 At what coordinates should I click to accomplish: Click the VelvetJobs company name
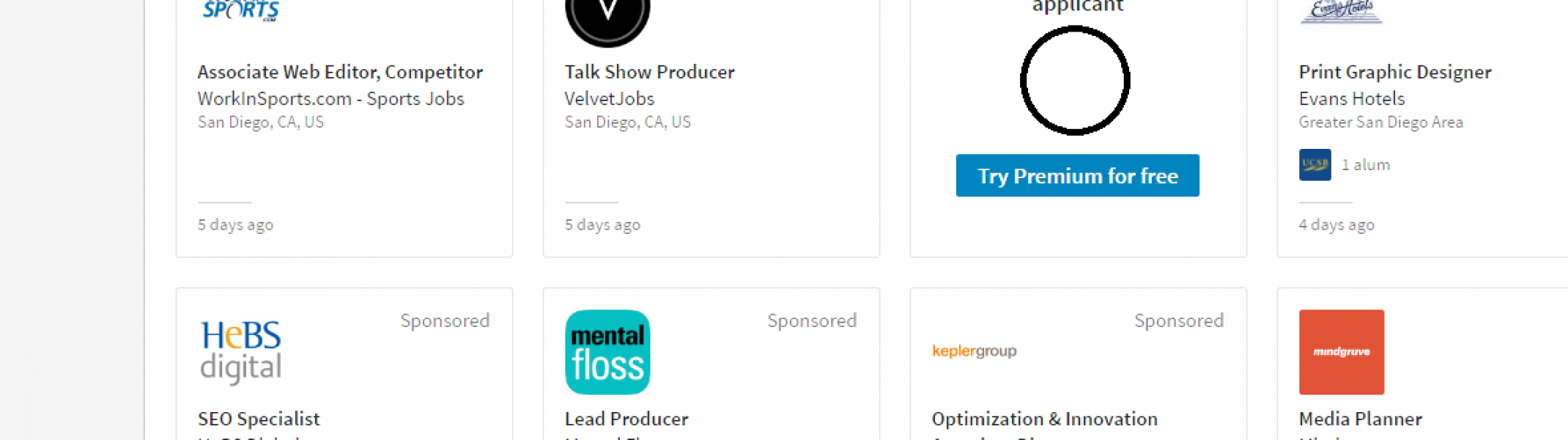pyautogui.click(x=610, y=98)
